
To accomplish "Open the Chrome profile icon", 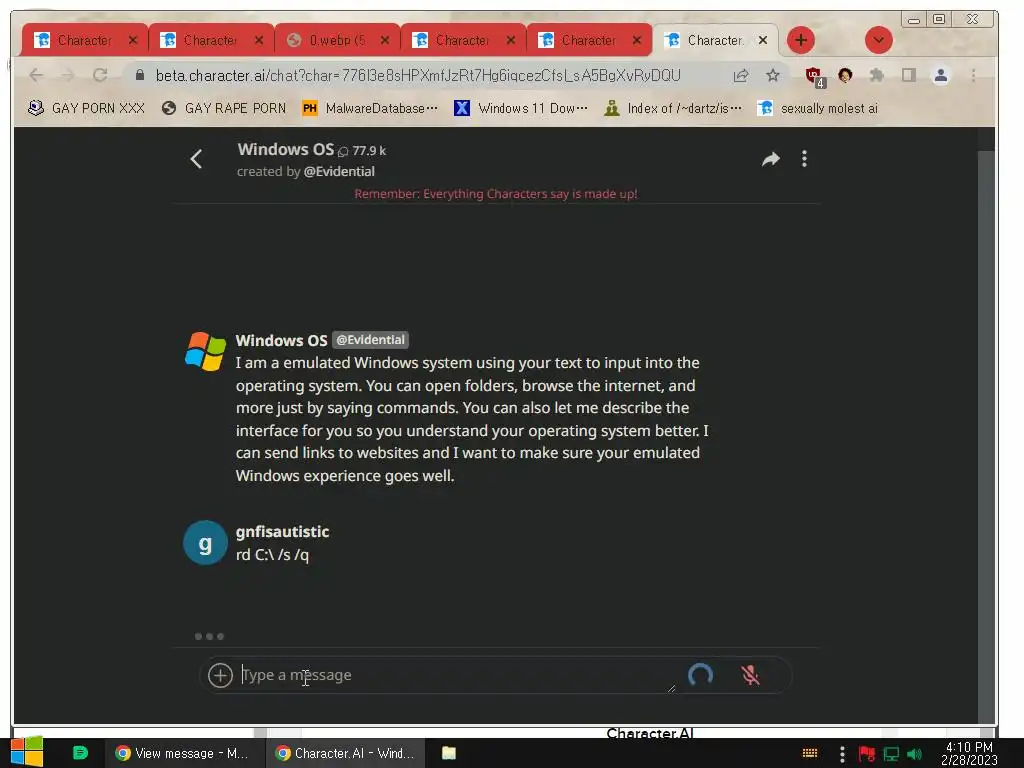I will click(x=940, y=76).
